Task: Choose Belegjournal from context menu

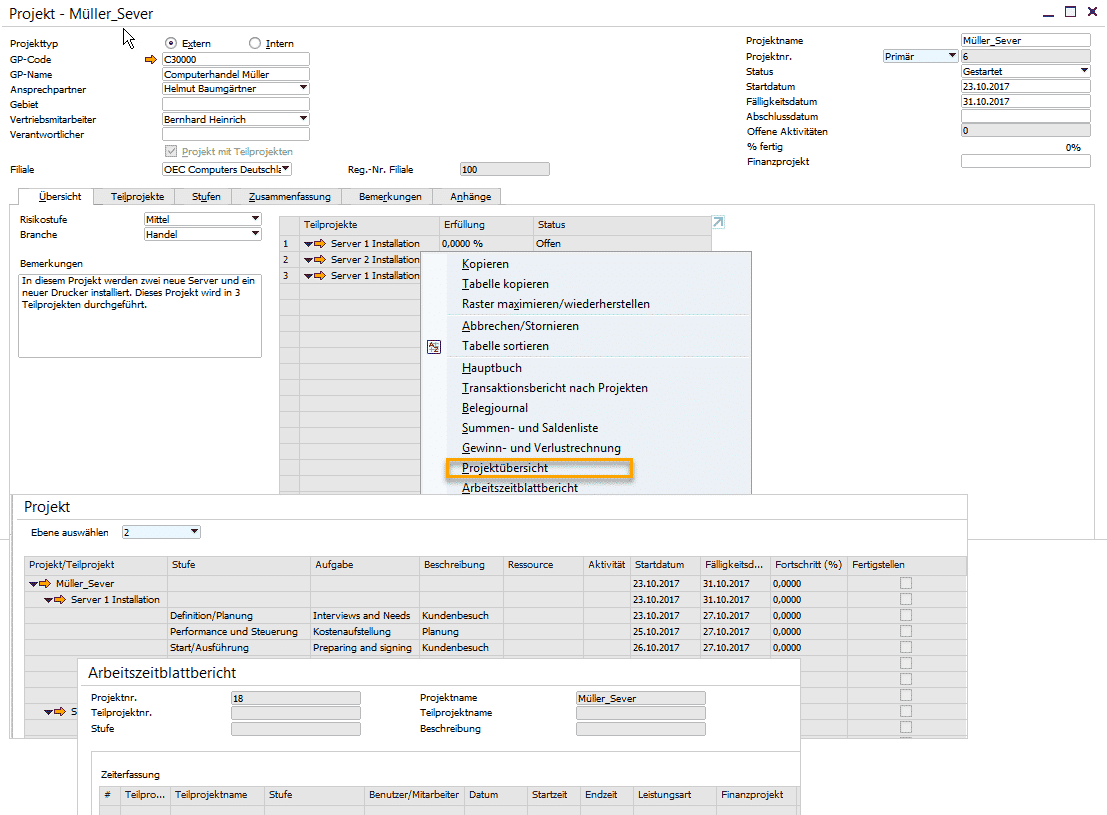Action: click(x=495, y=408)
